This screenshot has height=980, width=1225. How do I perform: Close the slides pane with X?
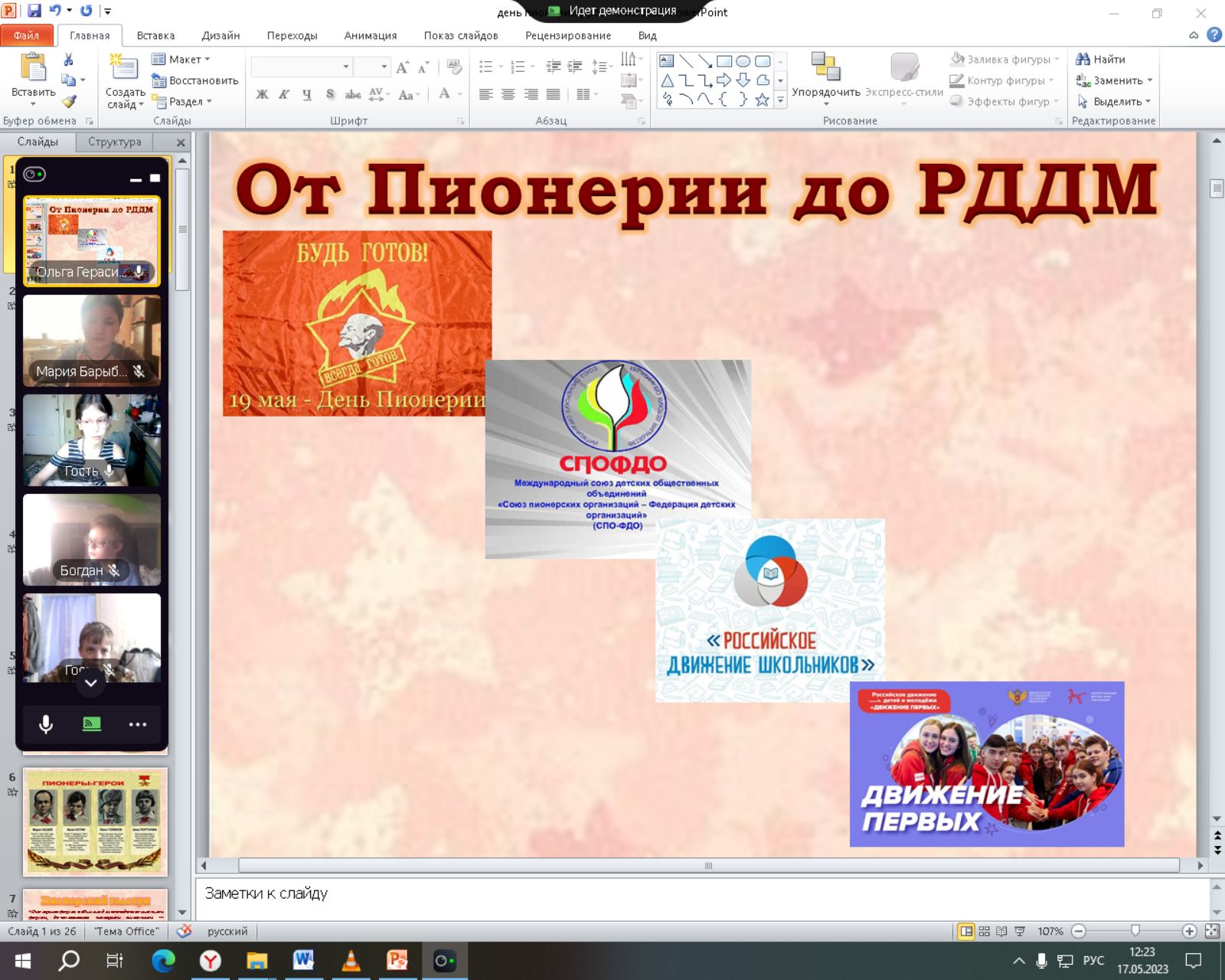pos(181,142)
